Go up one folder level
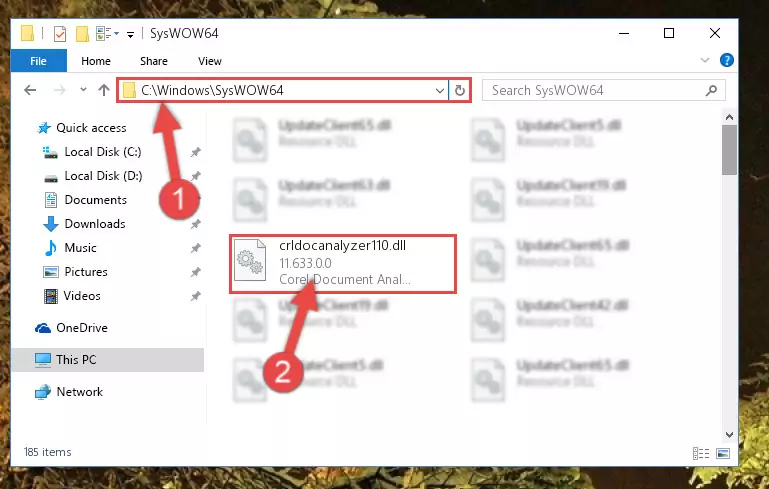The height and width of the screenshot is (489, 769). pyautogui.click(x=103, y=90)
